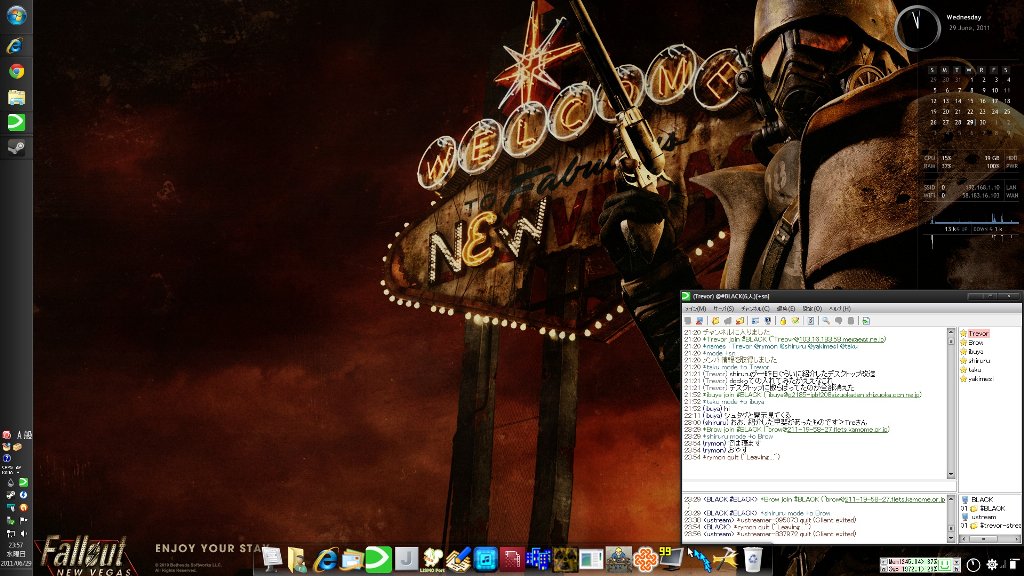The height and width of the screenshot is (576, 1024).
Task: Open the Edit (E) menu in LimeChat
Action: coord(786,308)
